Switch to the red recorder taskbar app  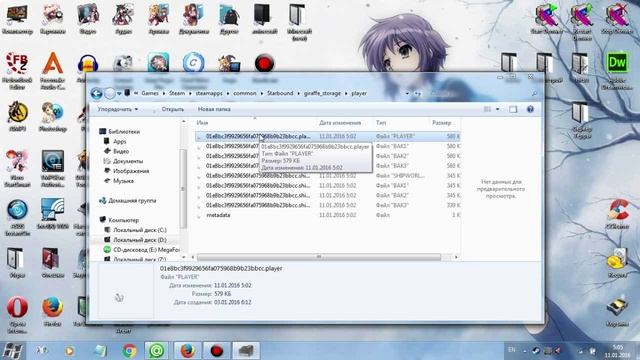click(x=217, y=351)
